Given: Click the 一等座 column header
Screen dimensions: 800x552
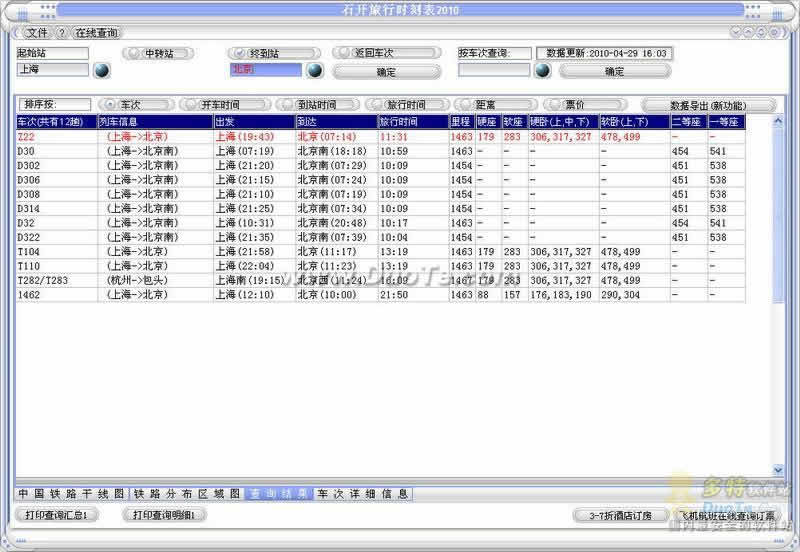Looking at the screenshot, I should (x=727, y=122).
